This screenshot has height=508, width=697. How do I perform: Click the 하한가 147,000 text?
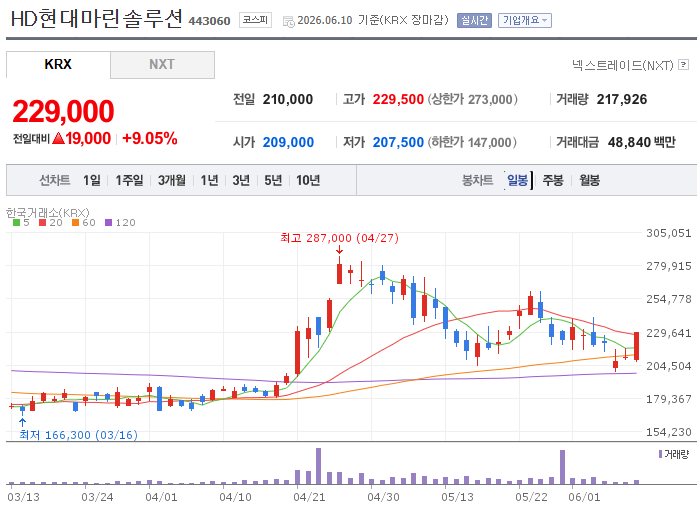[472, 142]
